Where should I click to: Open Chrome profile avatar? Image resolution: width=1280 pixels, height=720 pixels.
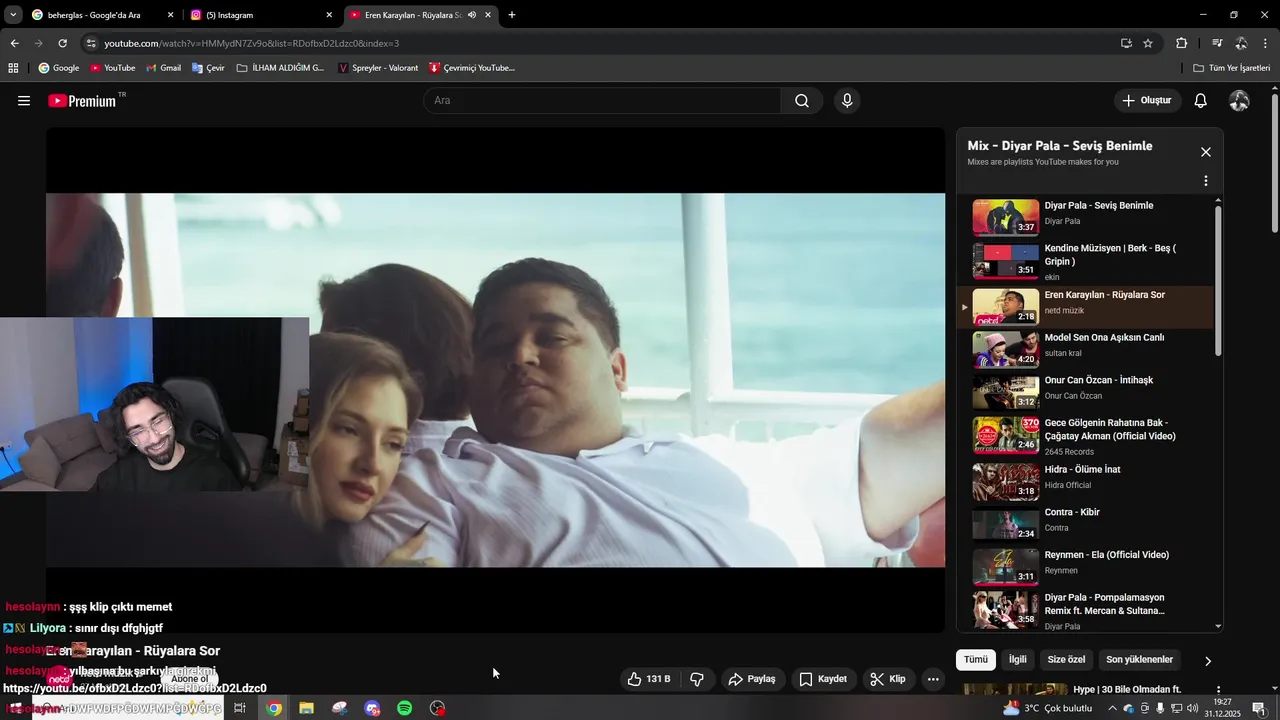1241,43
